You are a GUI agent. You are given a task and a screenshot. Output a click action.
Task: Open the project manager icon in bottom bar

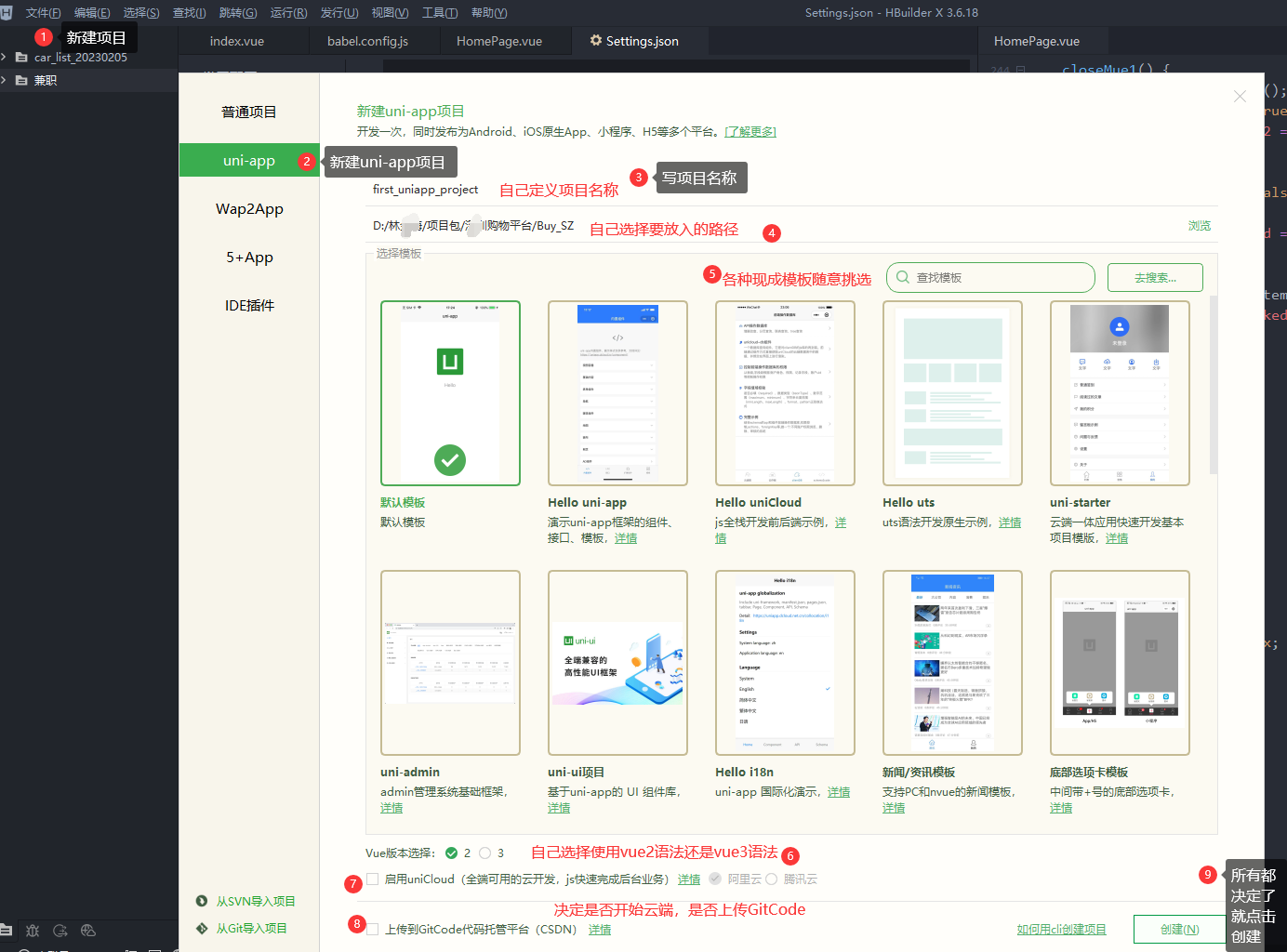7,930
